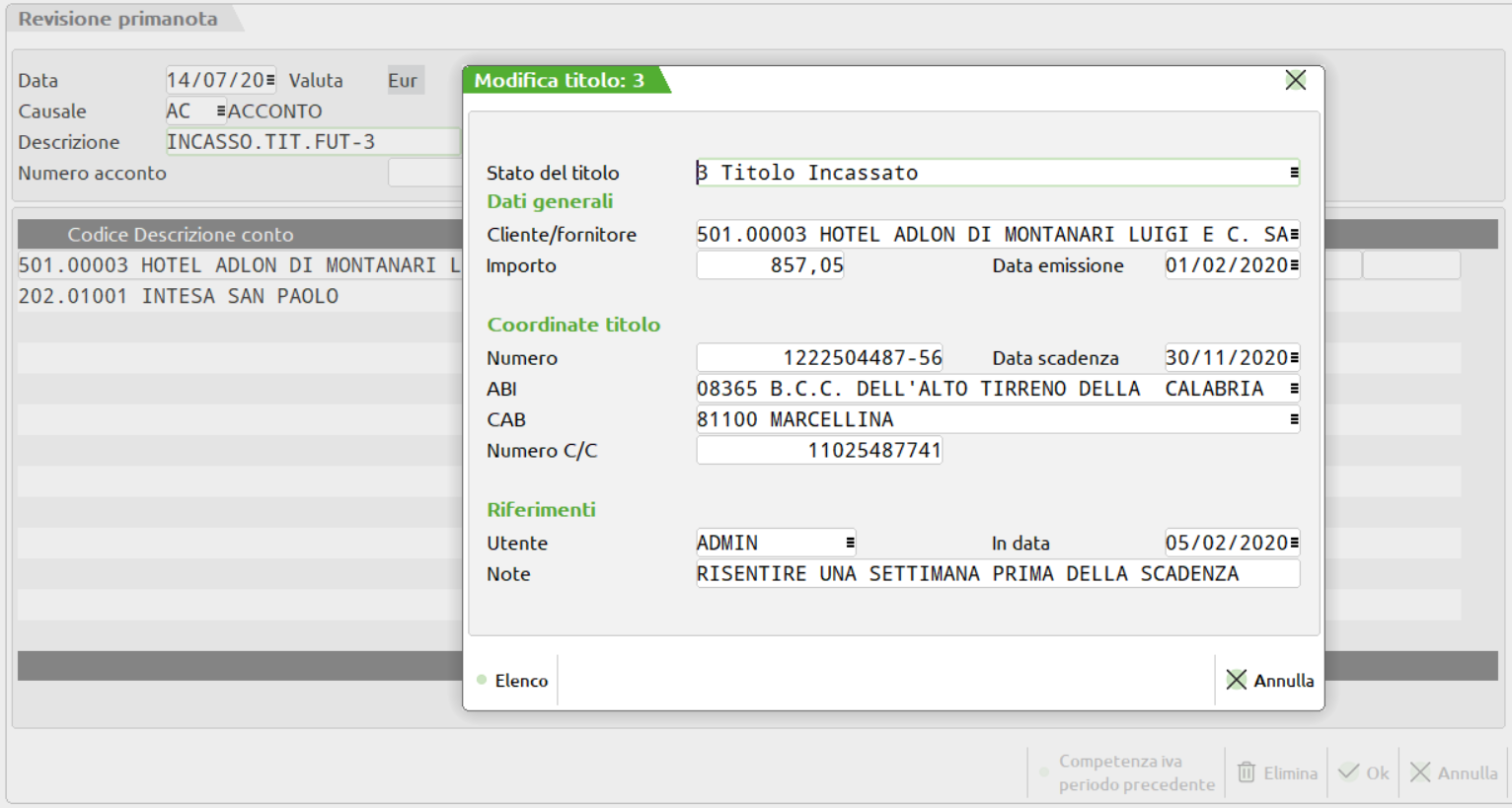This screenshot has height=808, width=1512.
Task: Open the Data emissione date picker
Action: click(1293, 265)
